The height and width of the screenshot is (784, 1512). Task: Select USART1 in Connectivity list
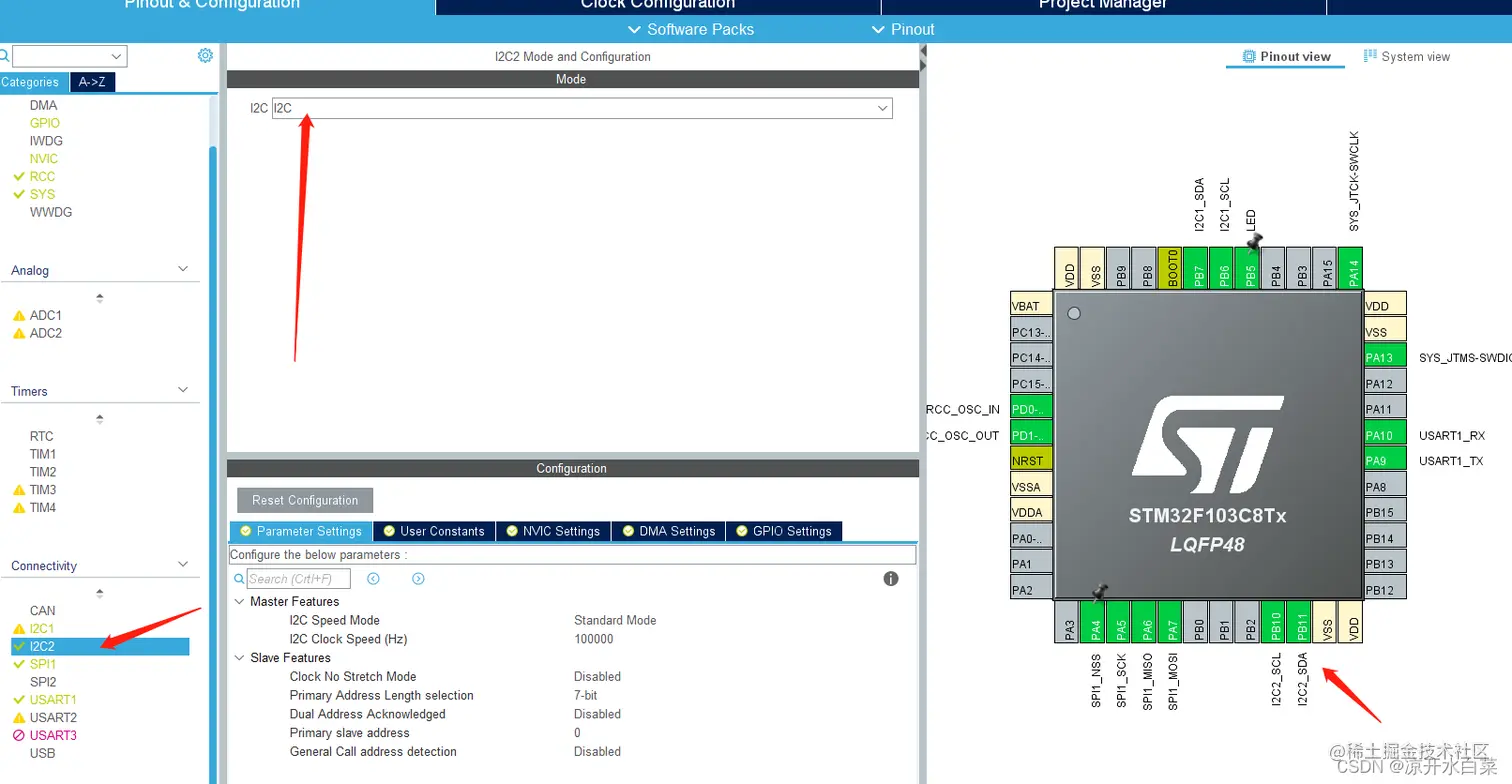tap(53, 700)
